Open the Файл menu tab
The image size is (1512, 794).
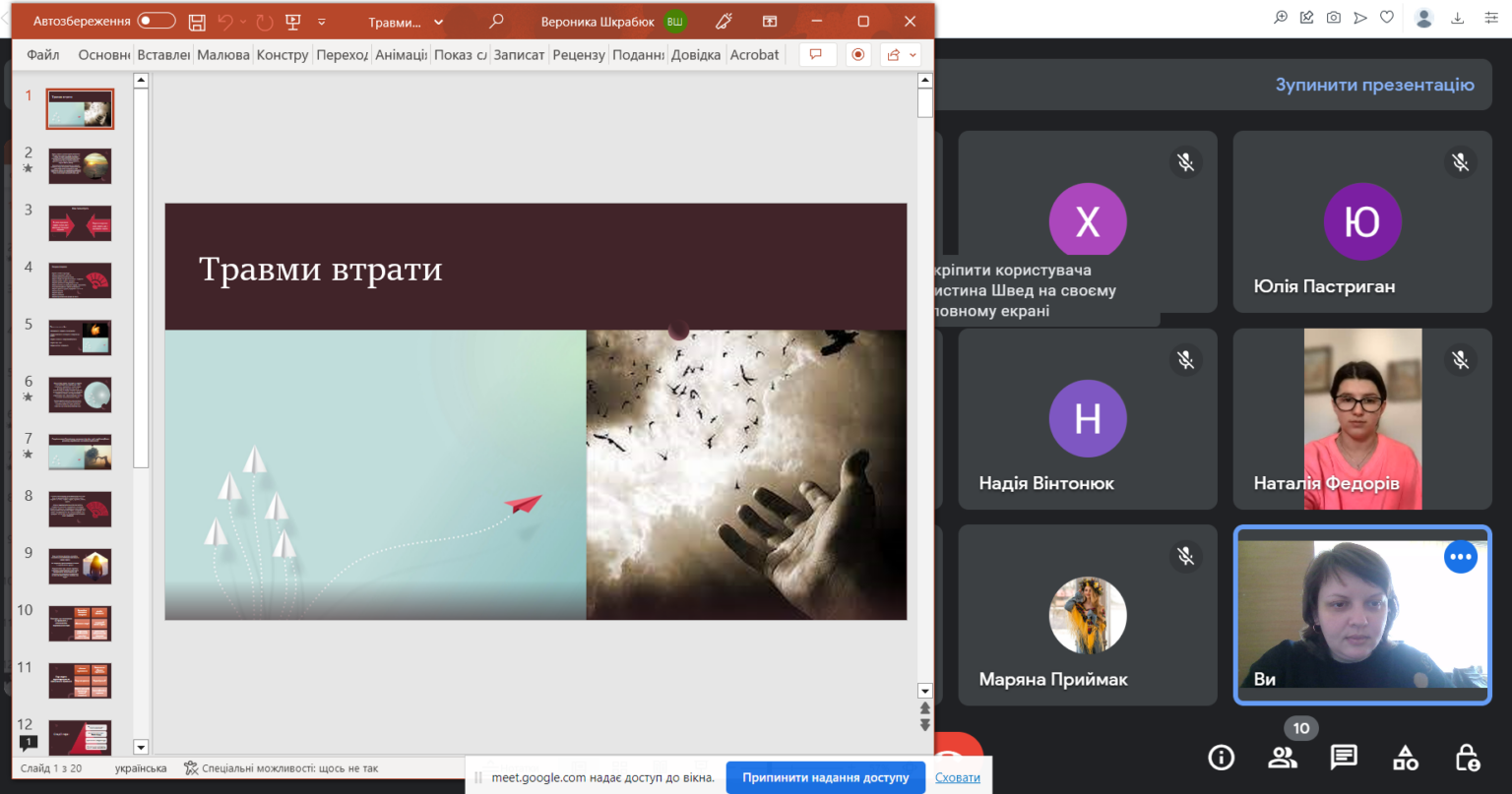43,55
